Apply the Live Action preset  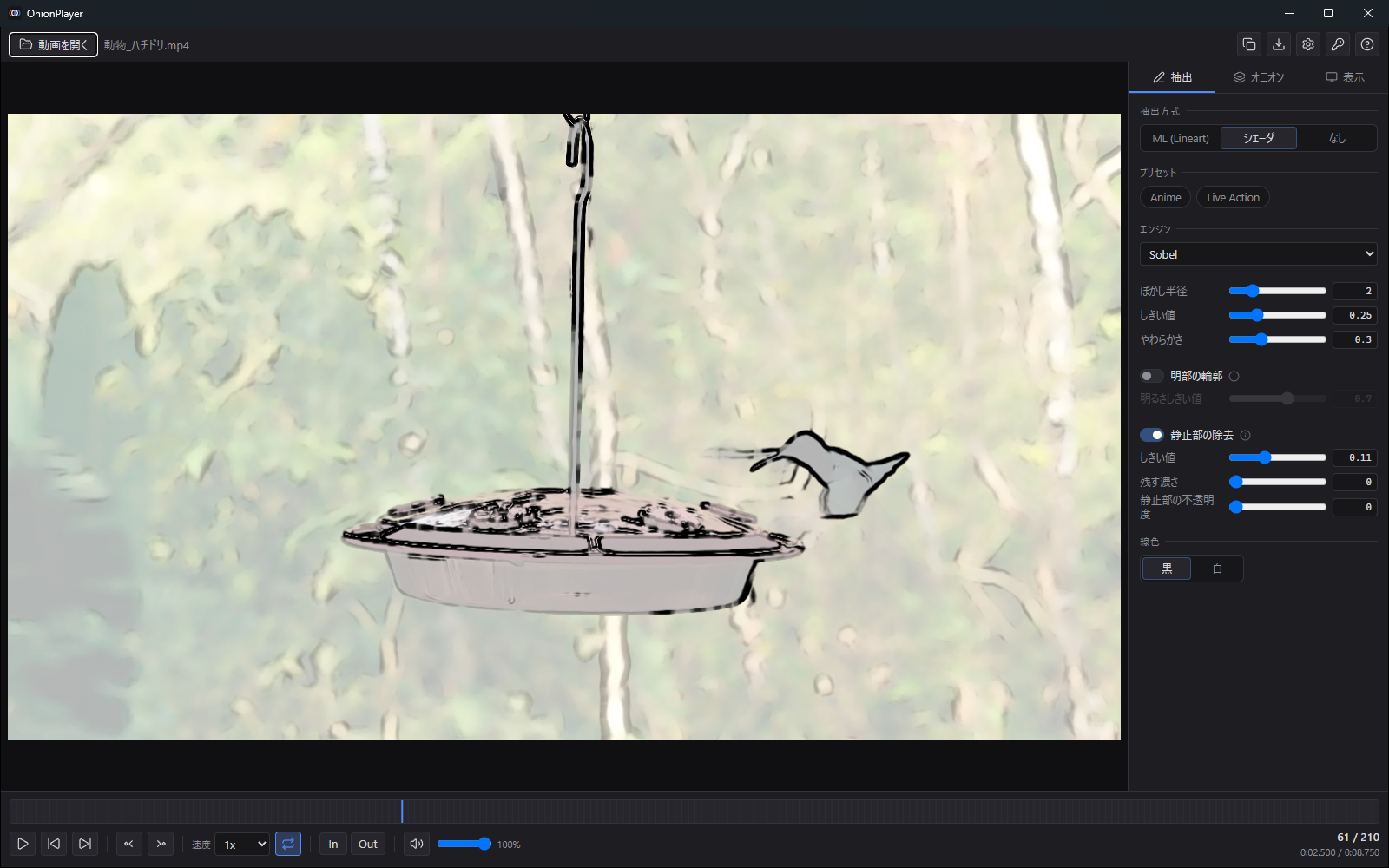1233,197
